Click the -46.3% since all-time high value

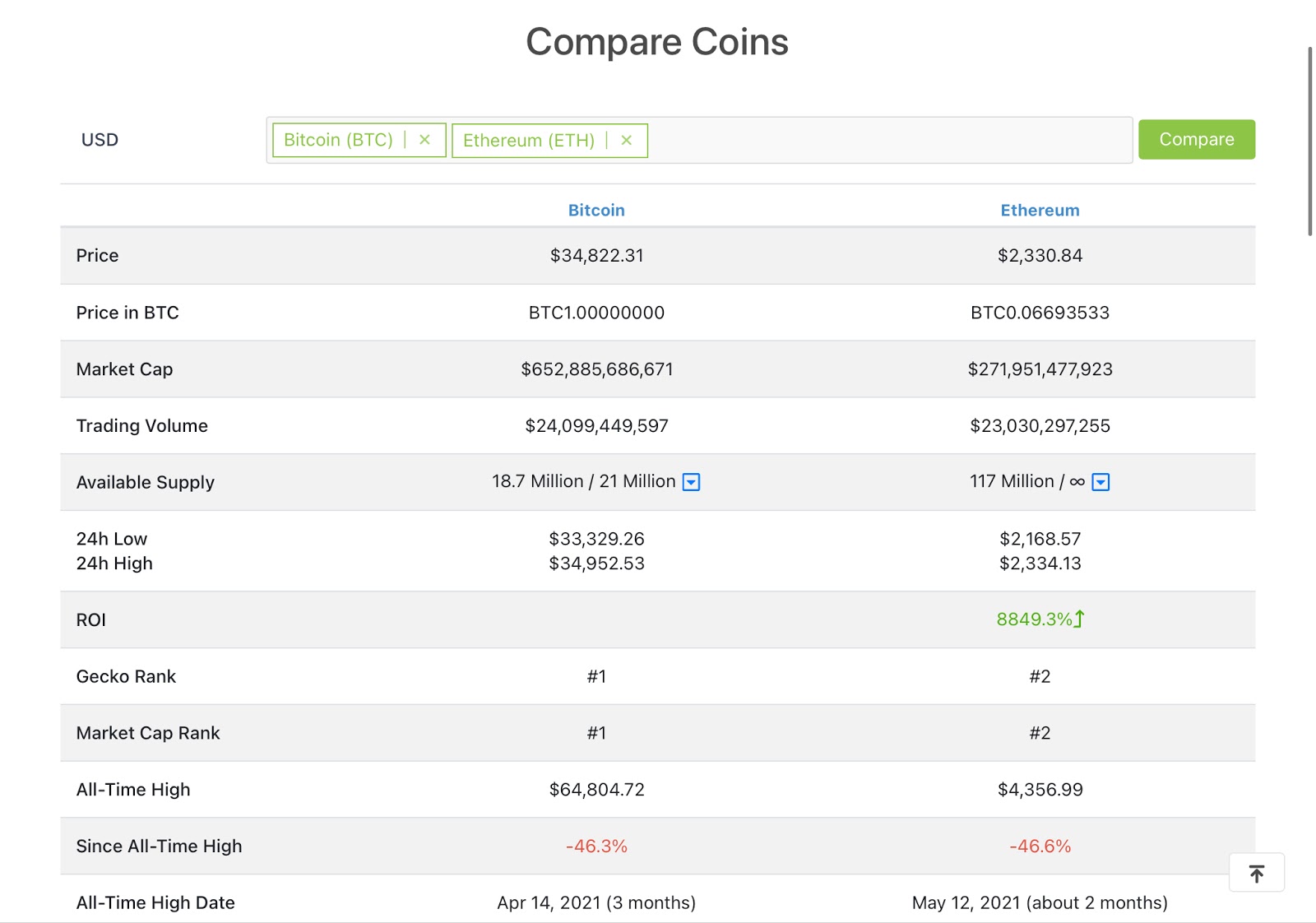[x=596, y=846]
